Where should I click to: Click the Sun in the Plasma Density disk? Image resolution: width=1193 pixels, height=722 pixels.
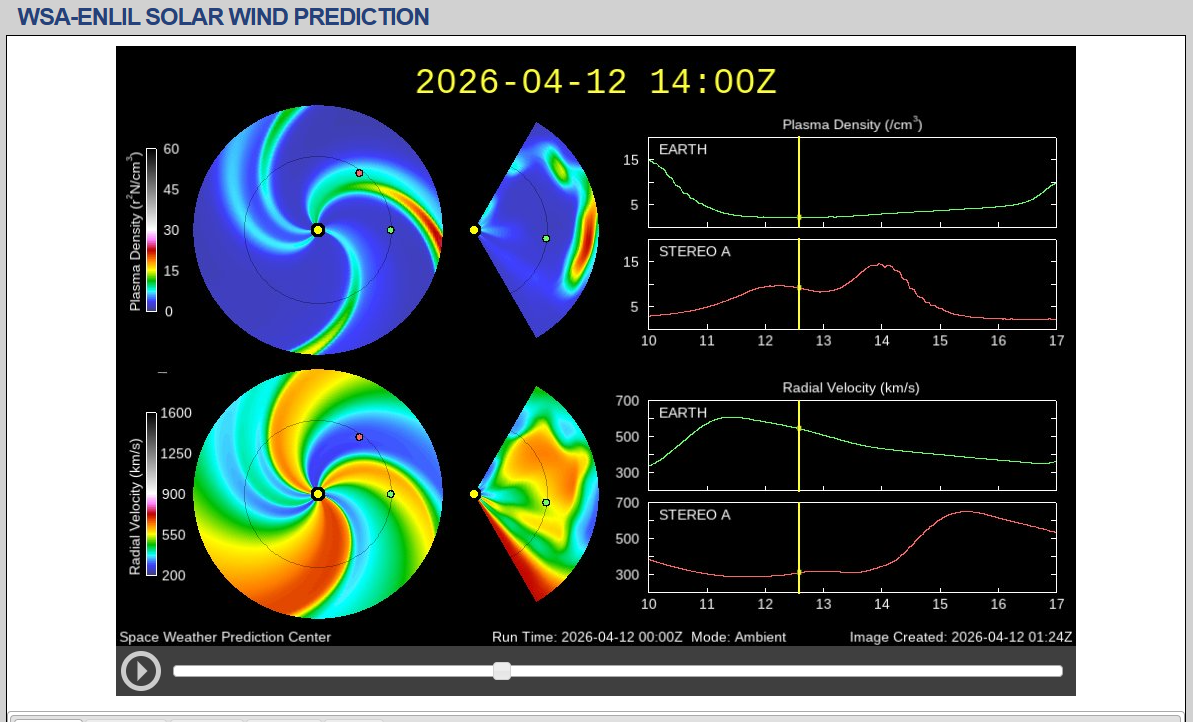(318, 230)
